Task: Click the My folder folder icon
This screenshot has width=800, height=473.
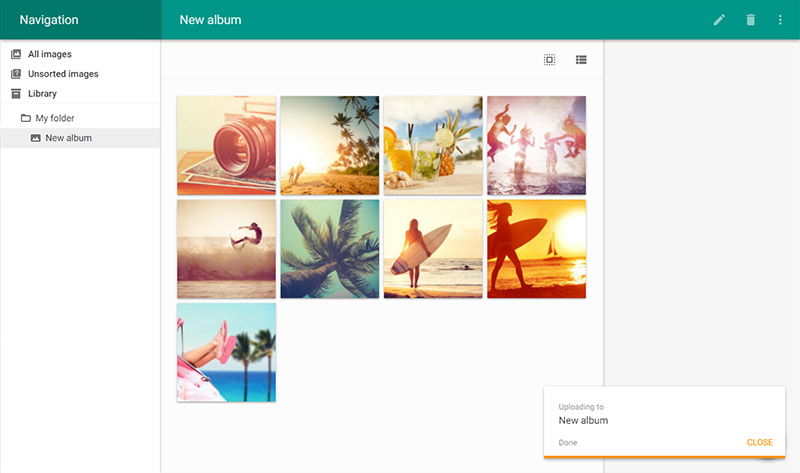Action: click(x=26, y=118)
